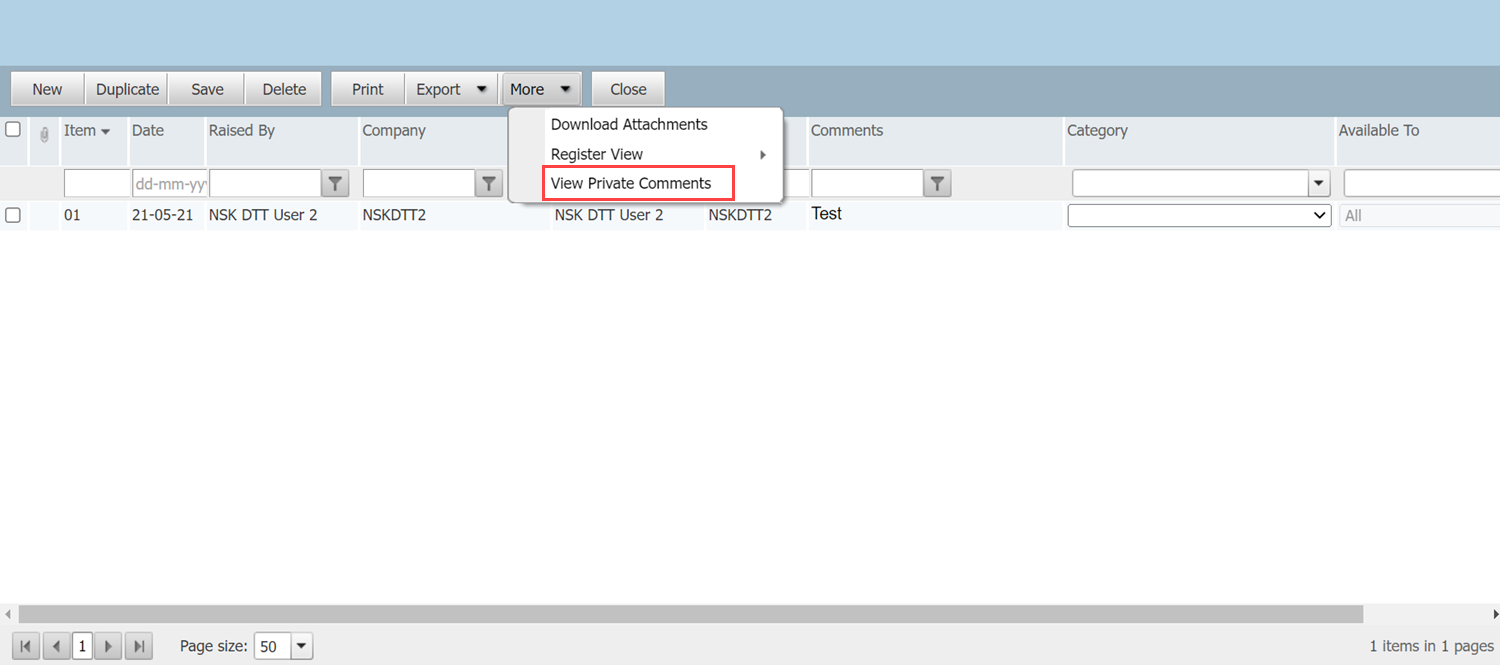Expand the Category filter combo box arrow
The height and width of the screenshot is (665, 1500).
1320,183
